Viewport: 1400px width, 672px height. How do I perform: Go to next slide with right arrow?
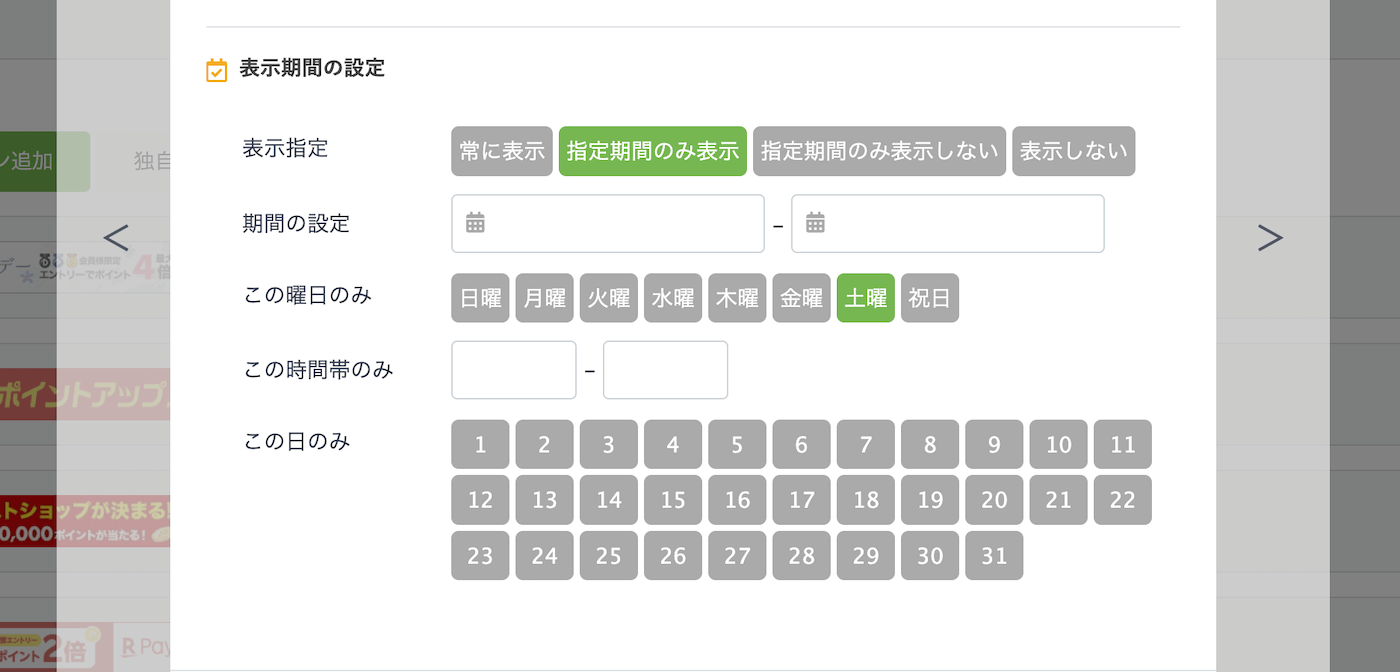coord(1269,238)
